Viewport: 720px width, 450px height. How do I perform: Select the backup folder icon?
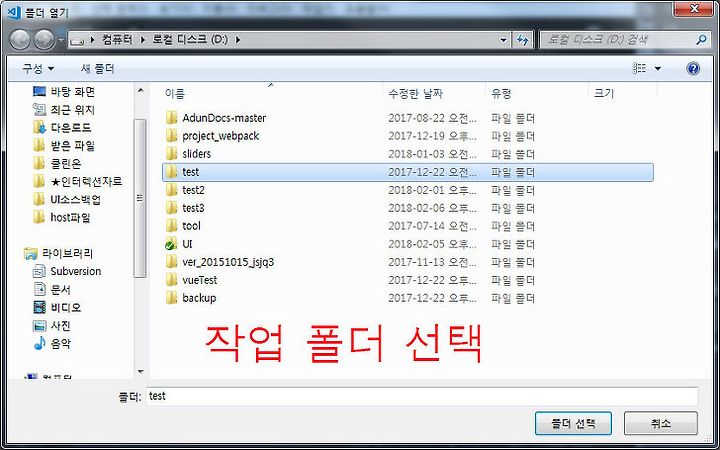click(x=171, y=298)
